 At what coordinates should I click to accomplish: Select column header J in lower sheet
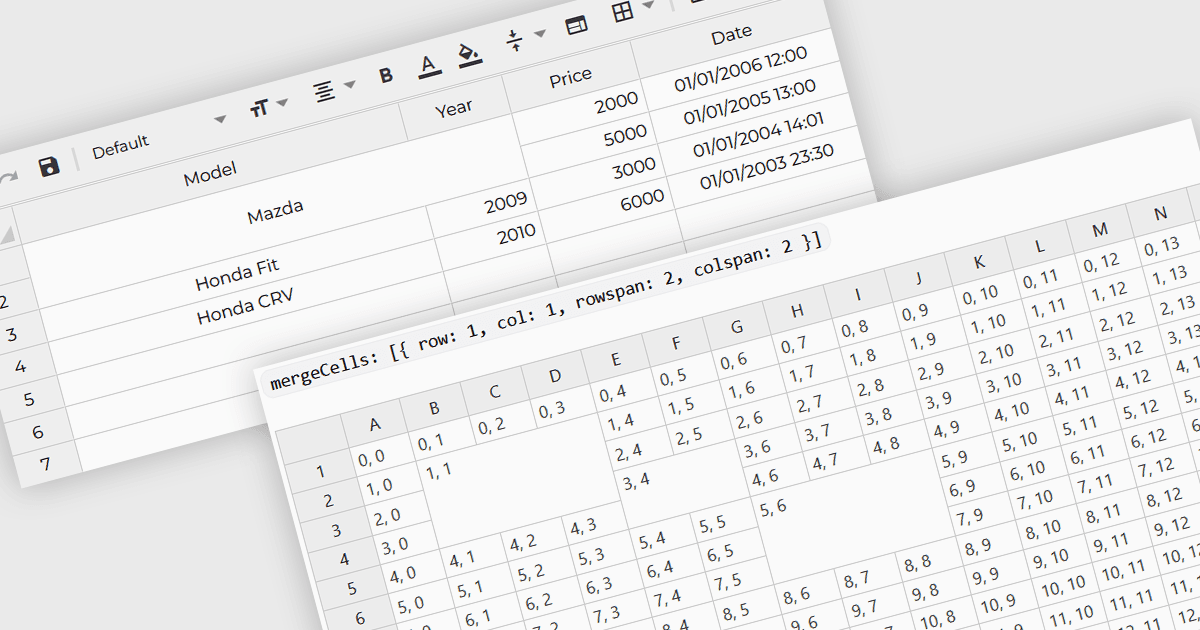tap(917, 278)
